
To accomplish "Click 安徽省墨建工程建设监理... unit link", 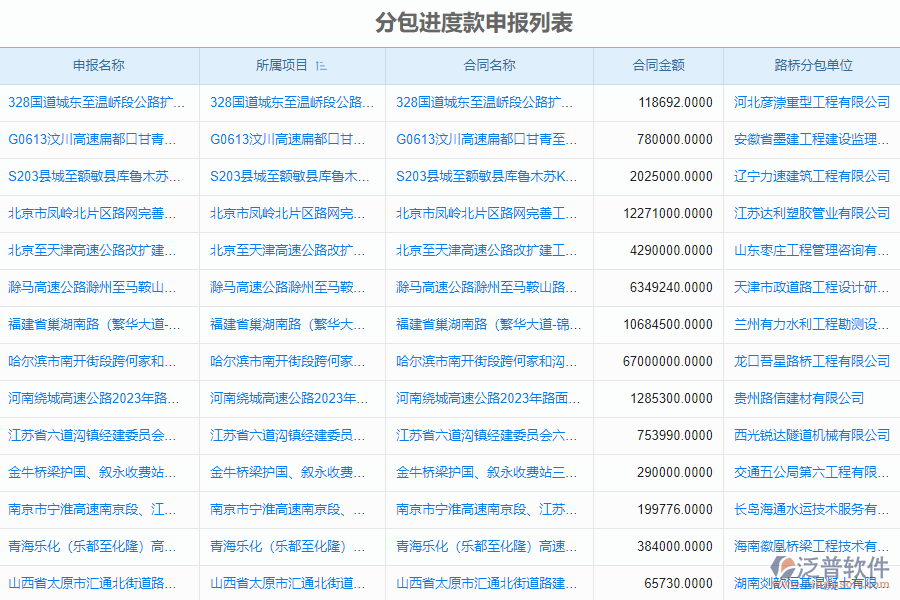I will [811, 139].
